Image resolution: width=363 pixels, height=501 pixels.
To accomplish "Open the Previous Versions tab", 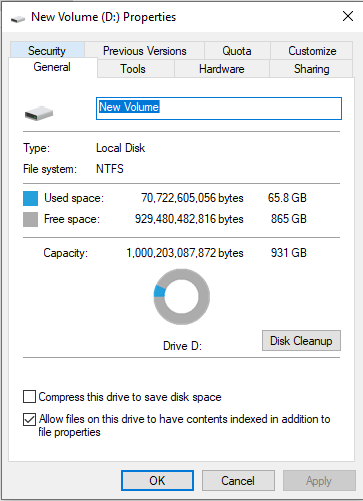I will pyautogui.click(x=144, y=50).
